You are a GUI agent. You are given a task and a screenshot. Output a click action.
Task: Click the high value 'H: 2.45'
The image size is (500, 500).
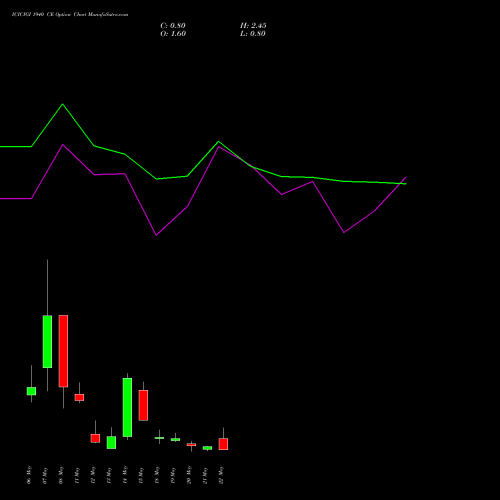tap(253, 26)
